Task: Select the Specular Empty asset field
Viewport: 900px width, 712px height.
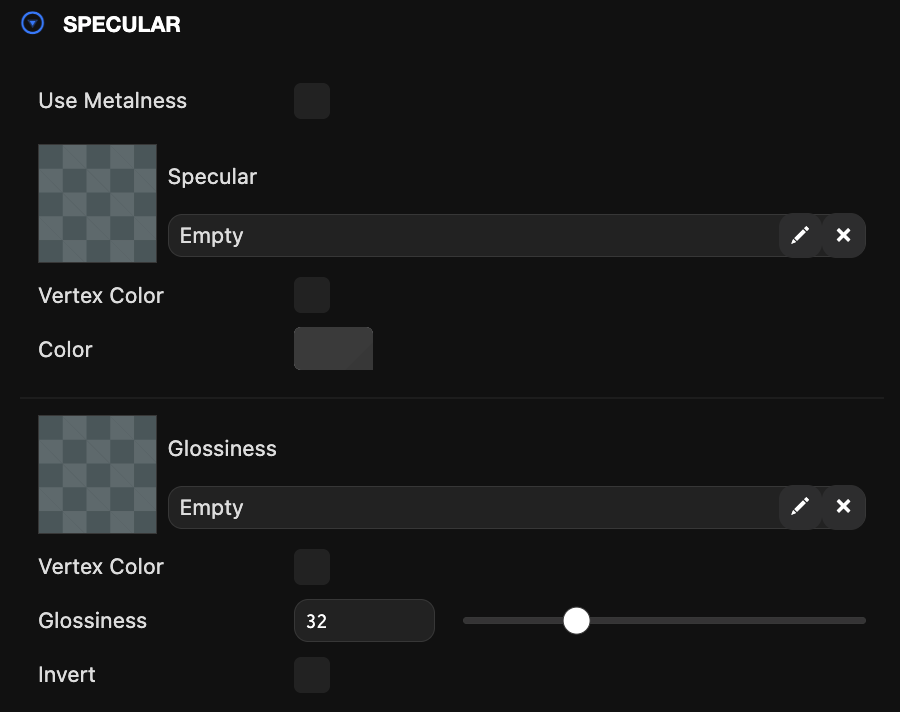Action: [474, 235]
